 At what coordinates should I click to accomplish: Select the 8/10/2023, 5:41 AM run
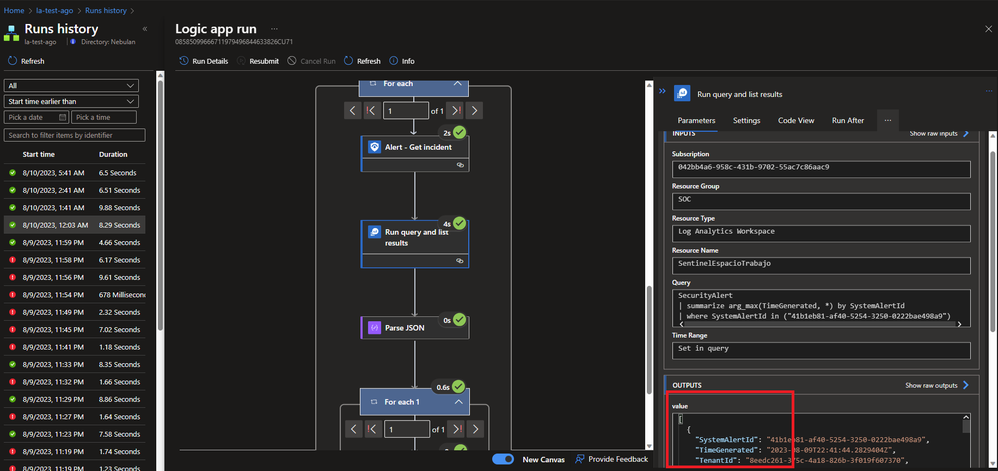click(x=75, y=172)
